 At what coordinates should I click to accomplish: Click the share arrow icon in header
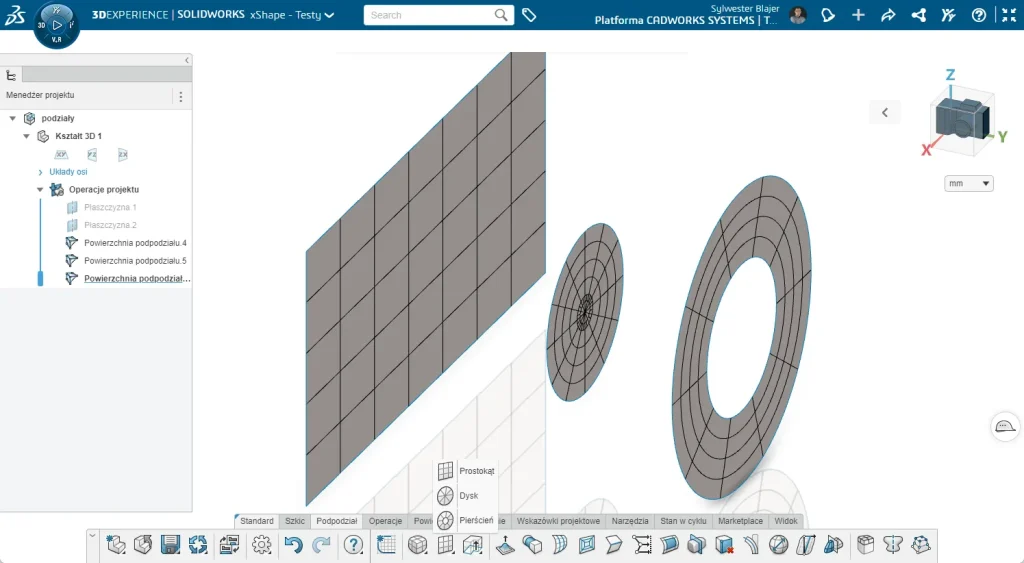tap(888, 15)
